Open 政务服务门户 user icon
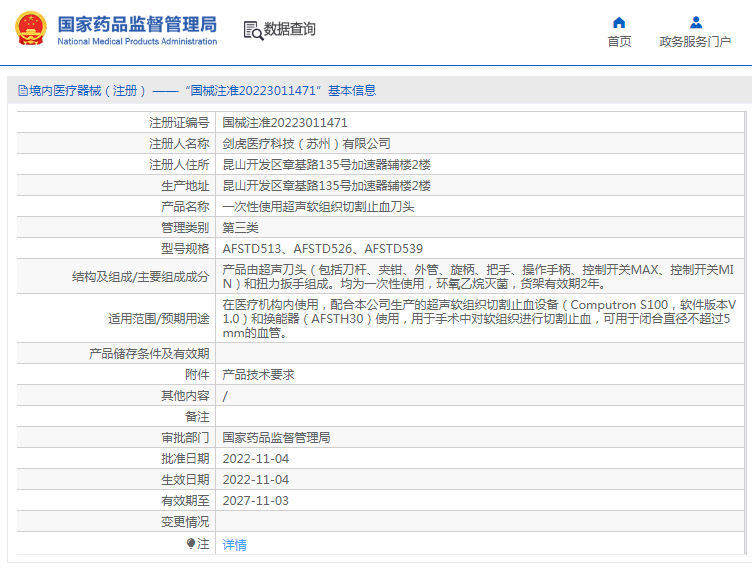752x572 pixels. click(696, 23)
